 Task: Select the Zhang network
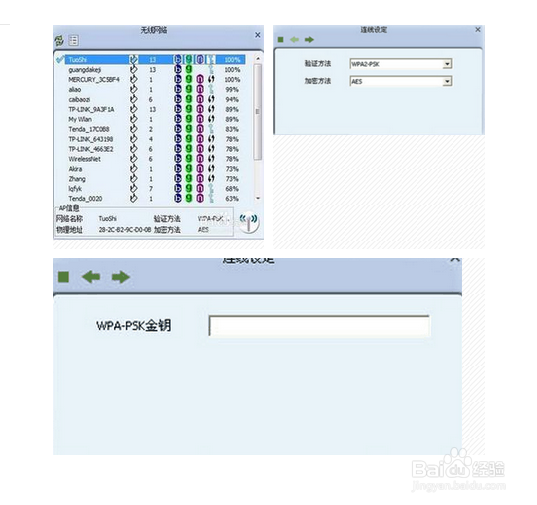point(77,179)
